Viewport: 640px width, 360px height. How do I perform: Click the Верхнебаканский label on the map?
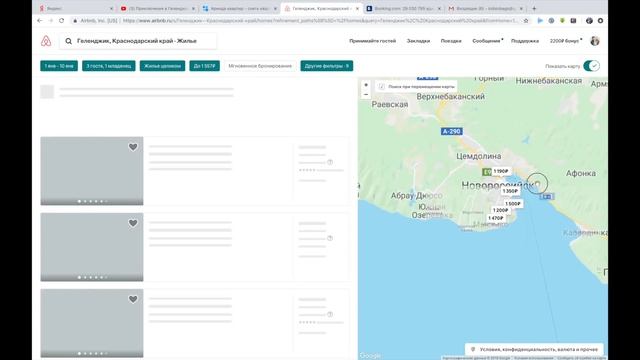[451, 97]
